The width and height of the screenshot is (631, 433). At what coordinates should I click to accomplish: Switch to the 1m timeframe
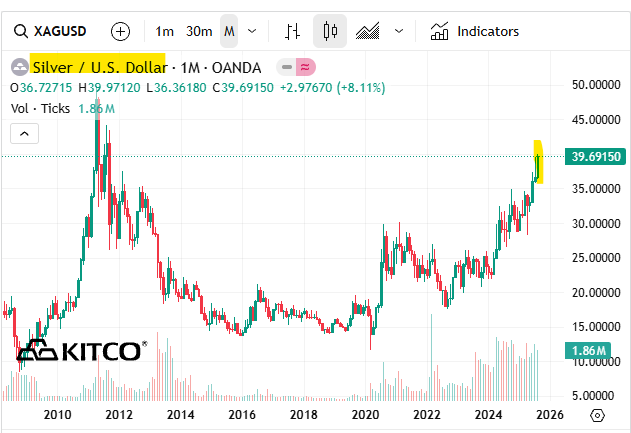(x=165, y=31)
